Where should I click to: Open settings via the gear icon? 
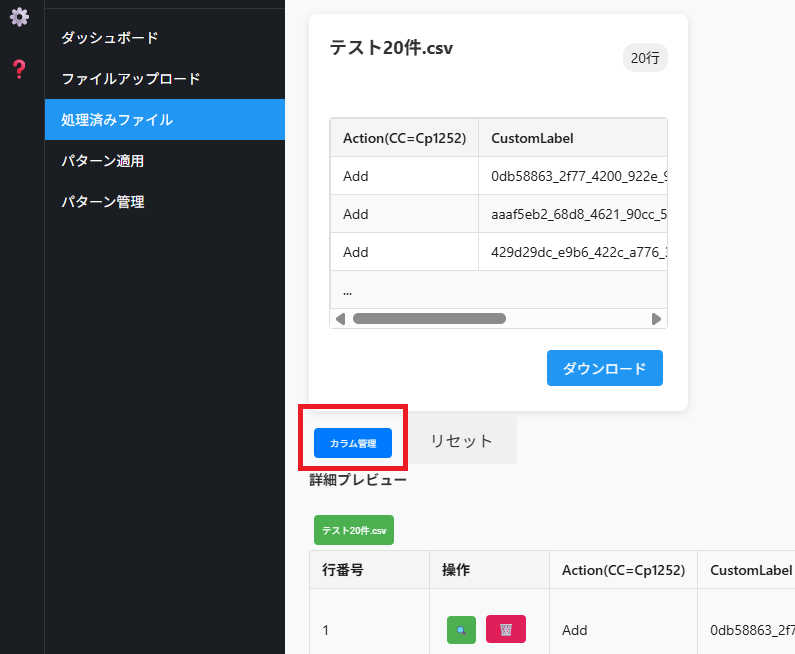tap(19, 17)
